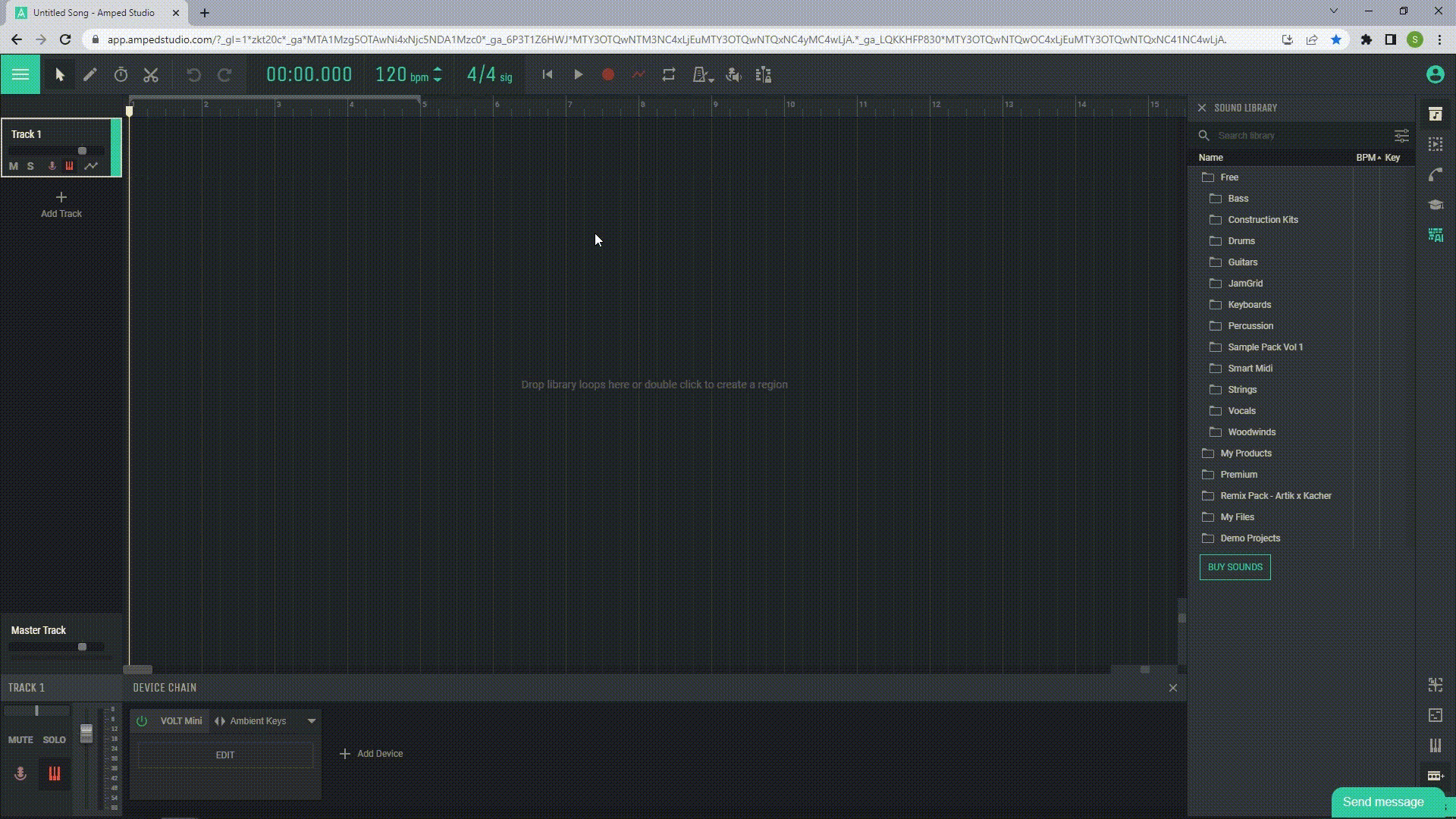The image size is (1456, 819).
Task: Toggle the Loop playback icon
Action: [668, 74]
